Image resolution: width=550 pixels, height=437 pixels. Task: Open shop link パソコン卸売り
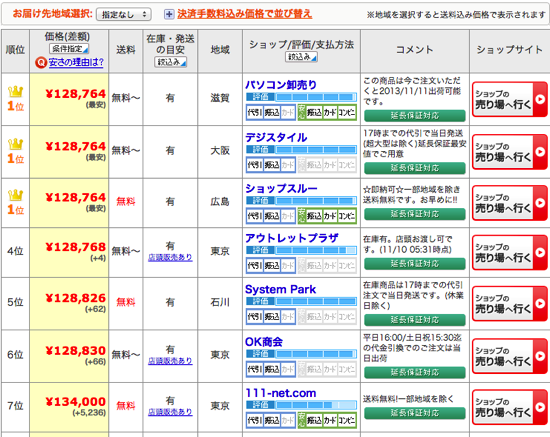(281, 85)
